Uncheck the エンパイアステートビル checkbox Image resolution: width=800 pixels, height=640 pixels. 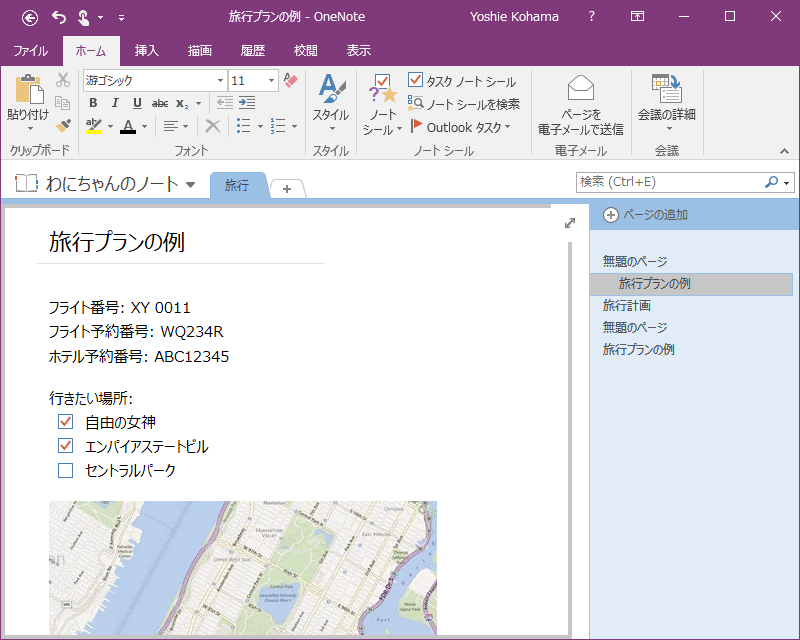pyautogui.click(x=66, y=446)
